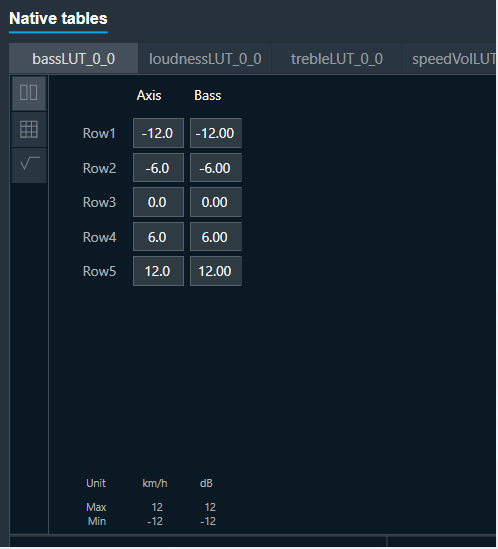Edit Row2 Axis value -6.0

click(158, 168)
